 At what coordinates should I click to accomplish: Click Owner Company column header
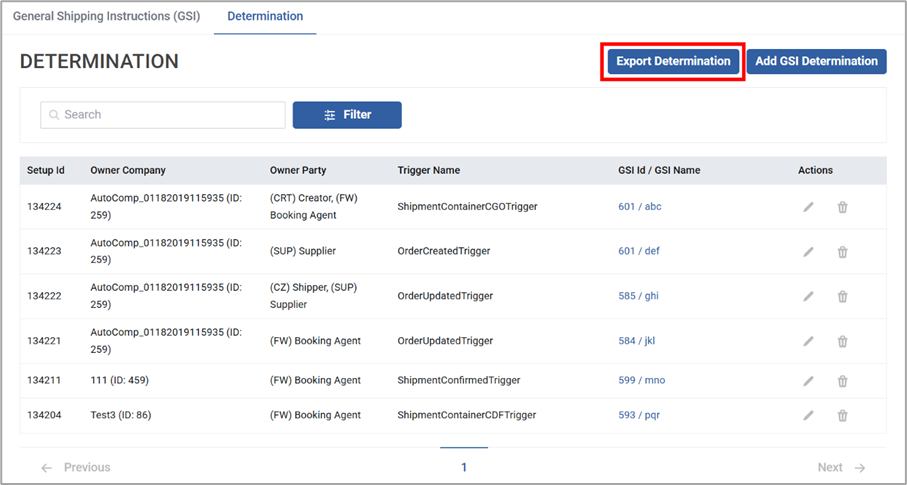click(128, 170)
